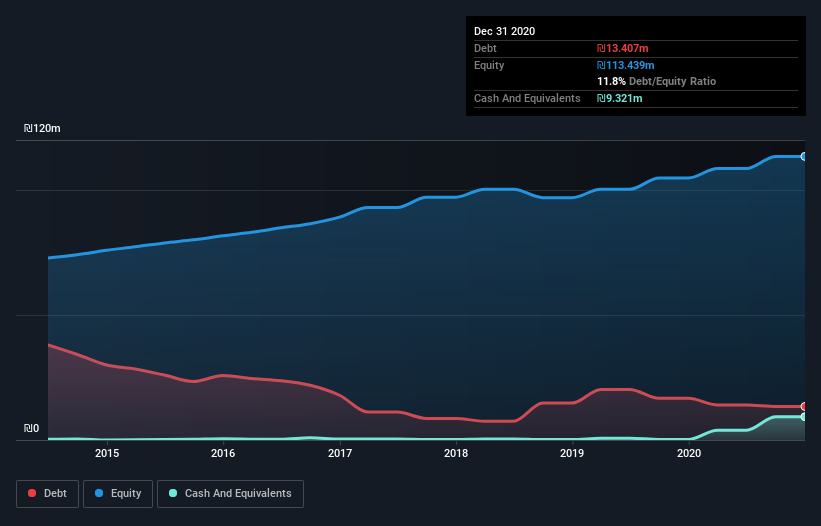Select the Cash endpoint marker on chart
The width and height of the screenshot is (821, 526).
[804, 417]
